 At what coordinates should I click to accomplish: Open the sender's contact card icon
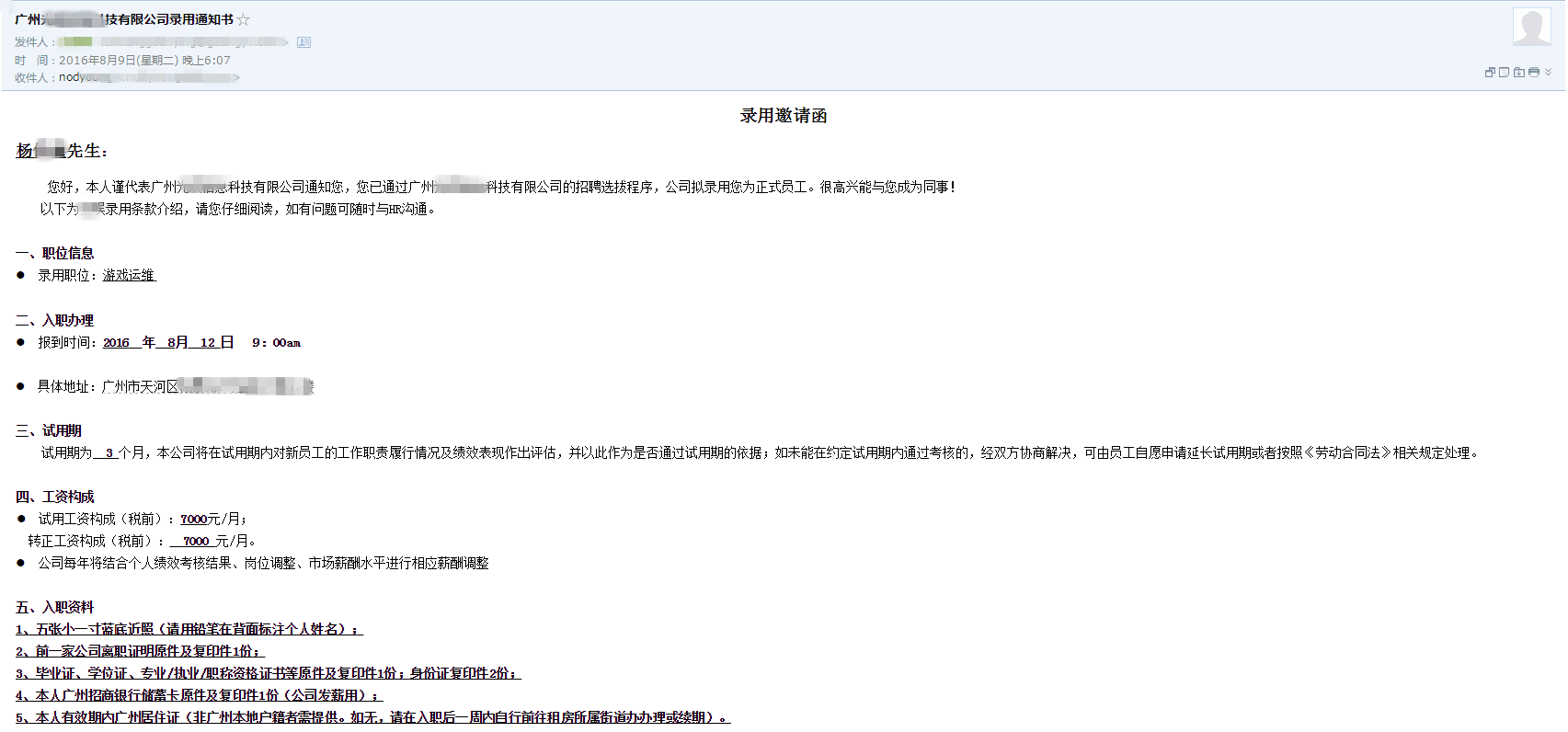point(304,42)
